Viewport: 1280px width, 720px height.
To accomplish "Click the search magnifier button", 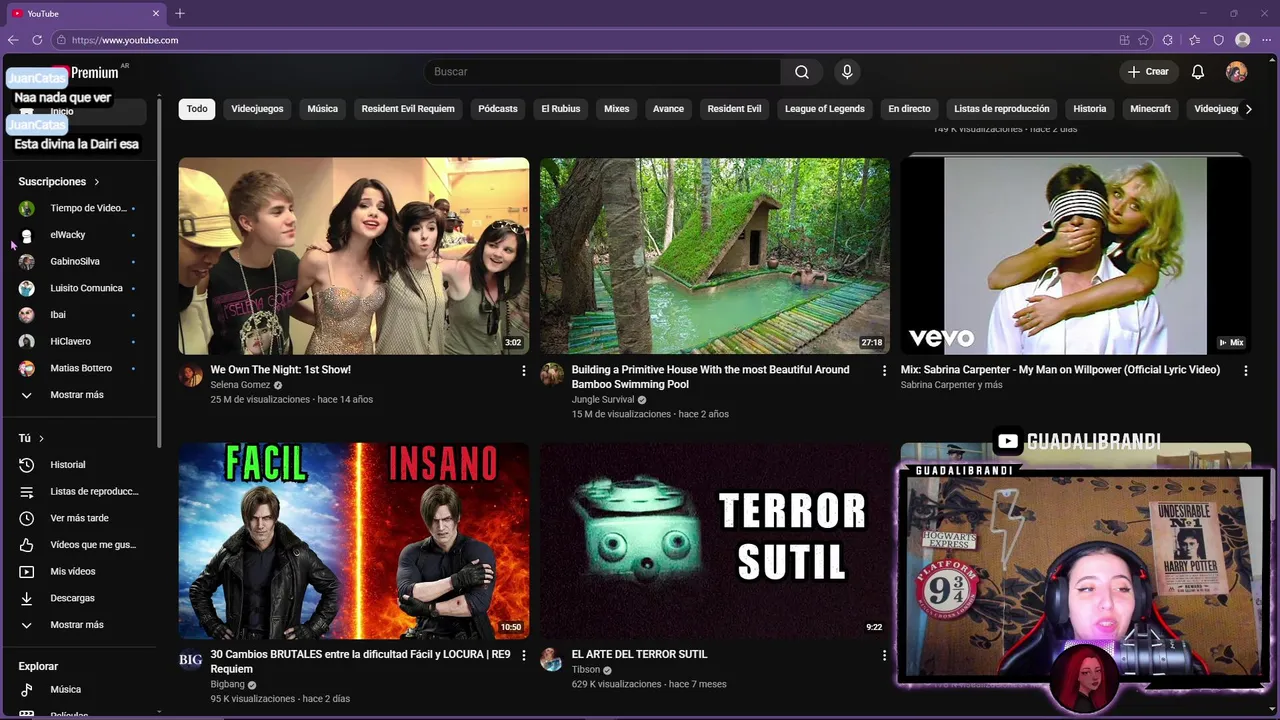I will 802,72.
